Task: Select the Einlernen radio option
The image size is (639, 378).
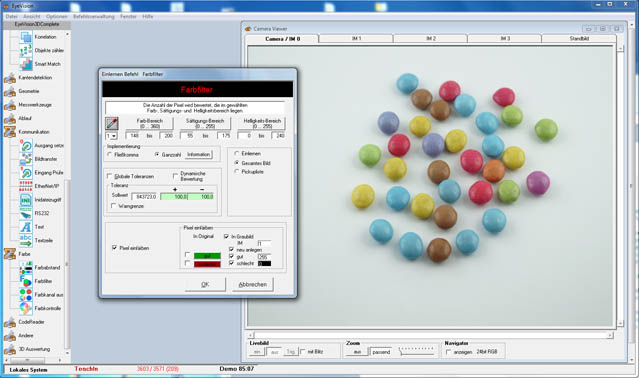Action: (x=237, y=154)
